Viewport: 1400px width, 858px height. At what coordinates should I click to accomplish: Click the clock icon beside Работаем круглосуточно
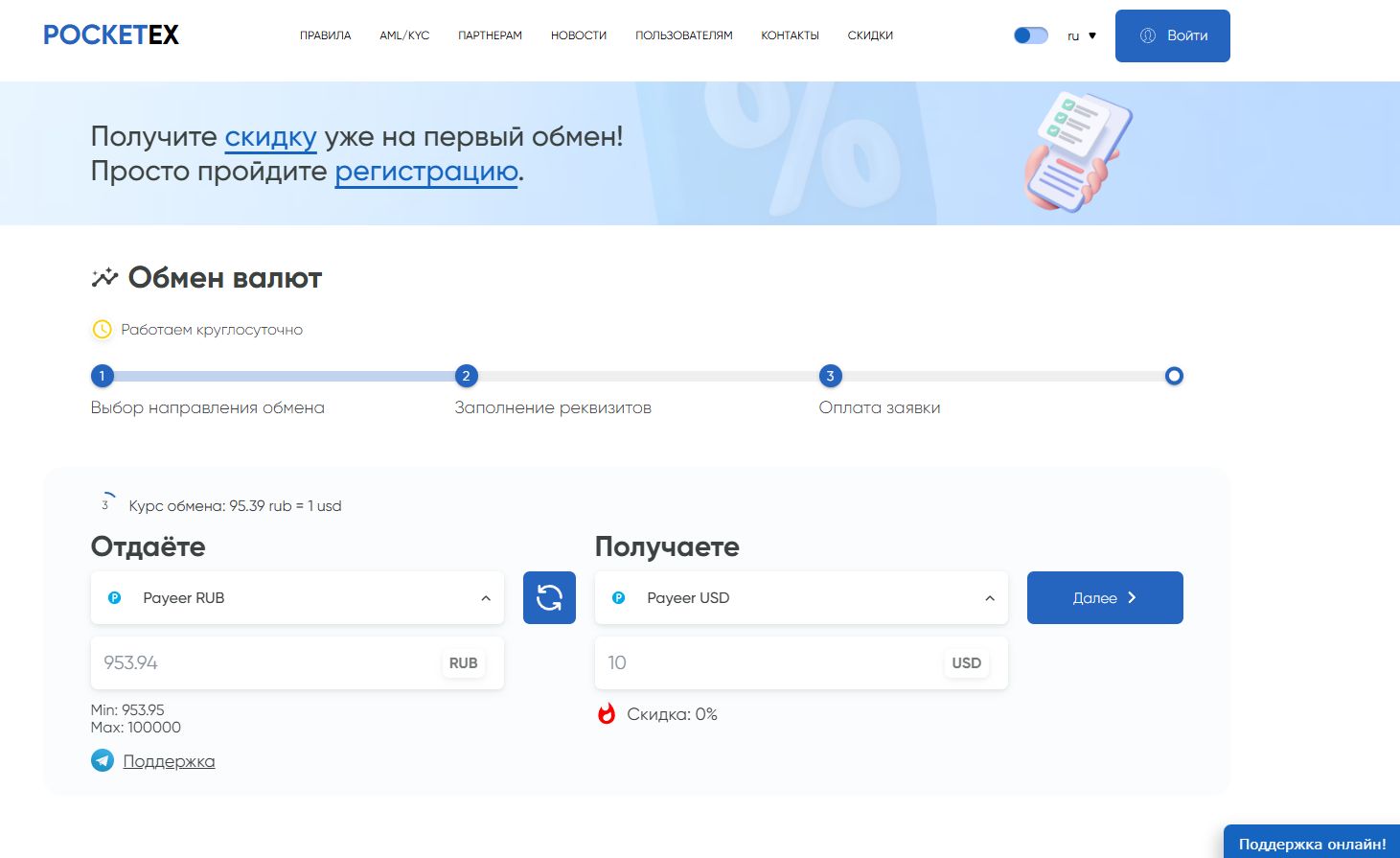click(102, 329)
